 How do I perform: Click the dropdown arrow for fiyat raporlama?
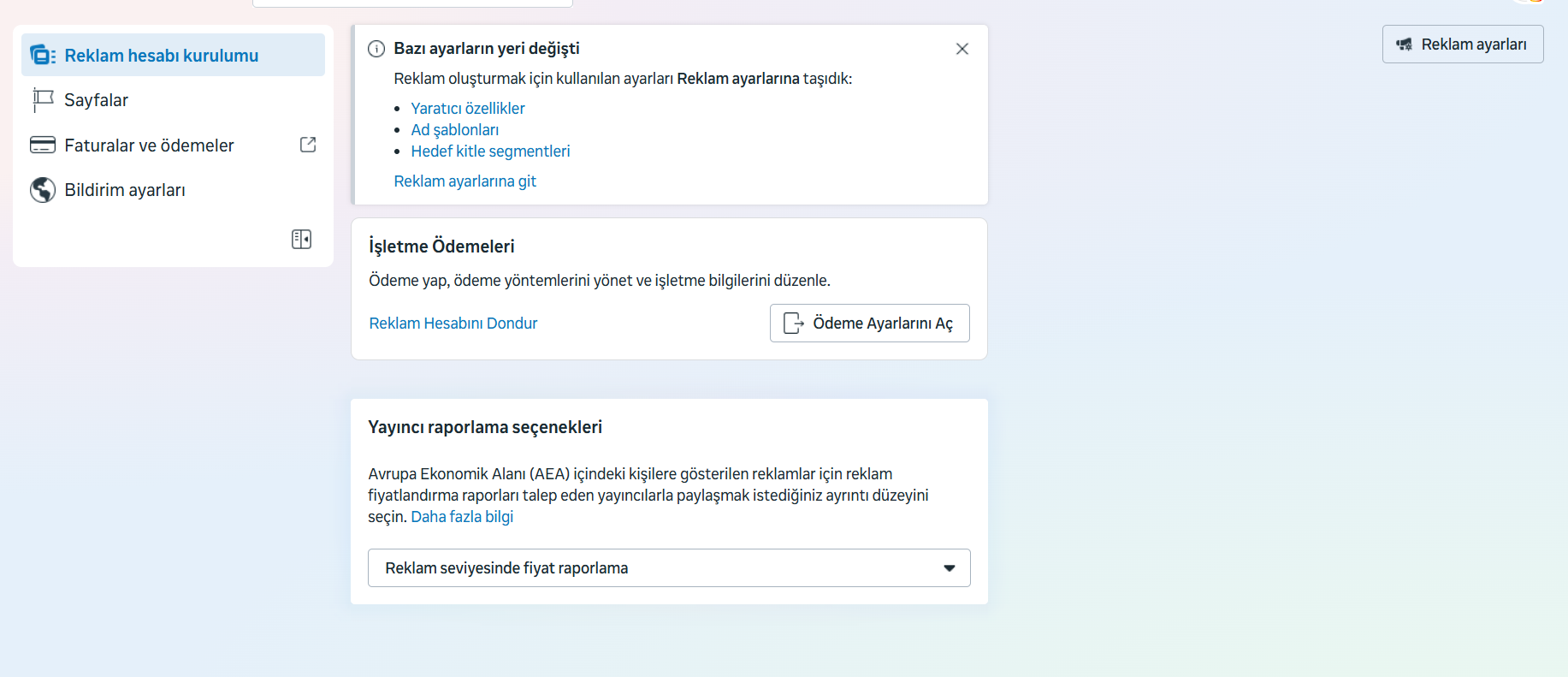949,568
